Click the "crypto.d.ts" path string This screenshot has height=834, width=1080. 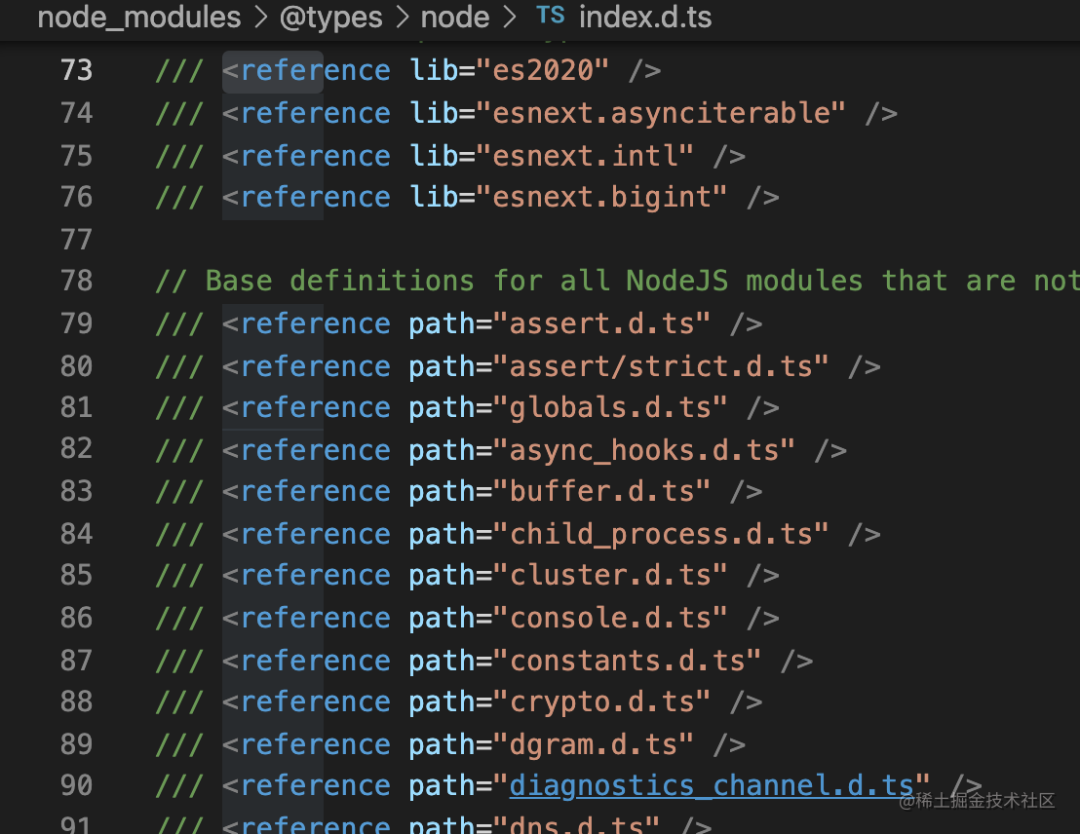(x=601, y=702)
